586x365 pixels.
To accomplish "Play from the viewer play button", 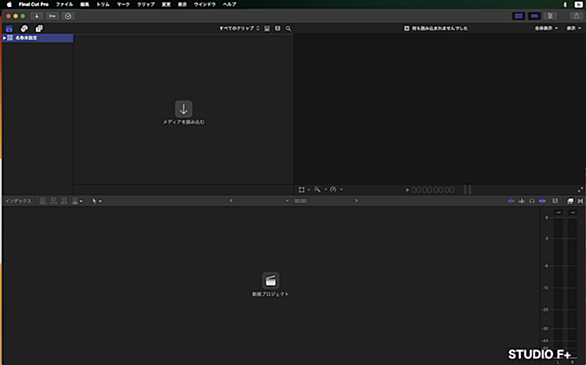I will click(x=407, y=190).
